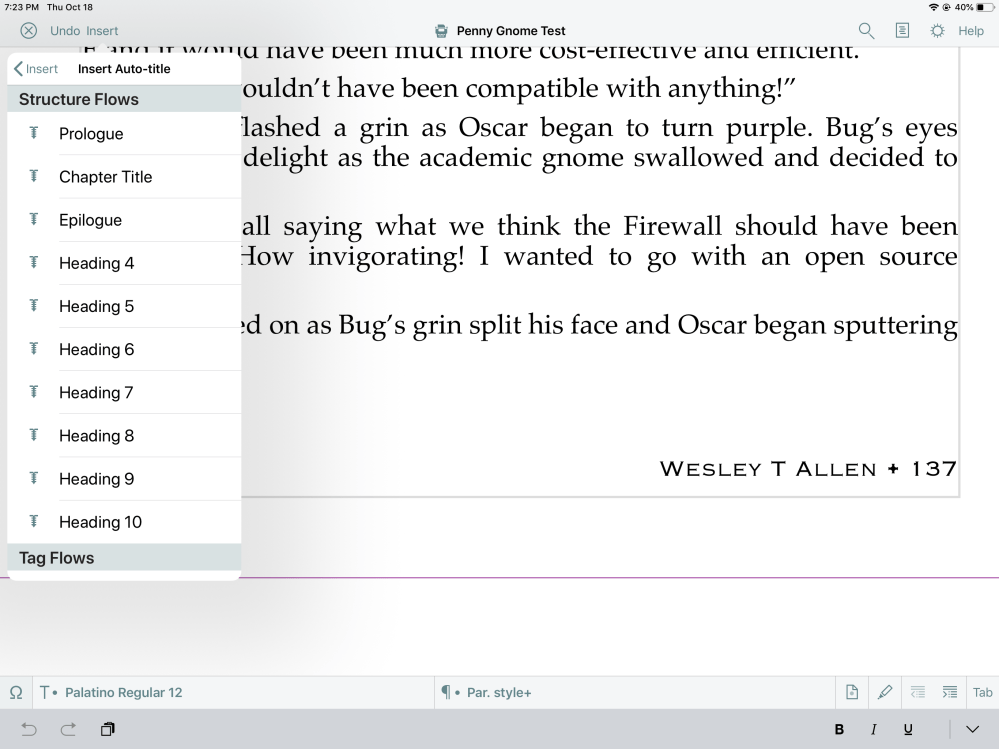Open the settings gear

(936, 30)
